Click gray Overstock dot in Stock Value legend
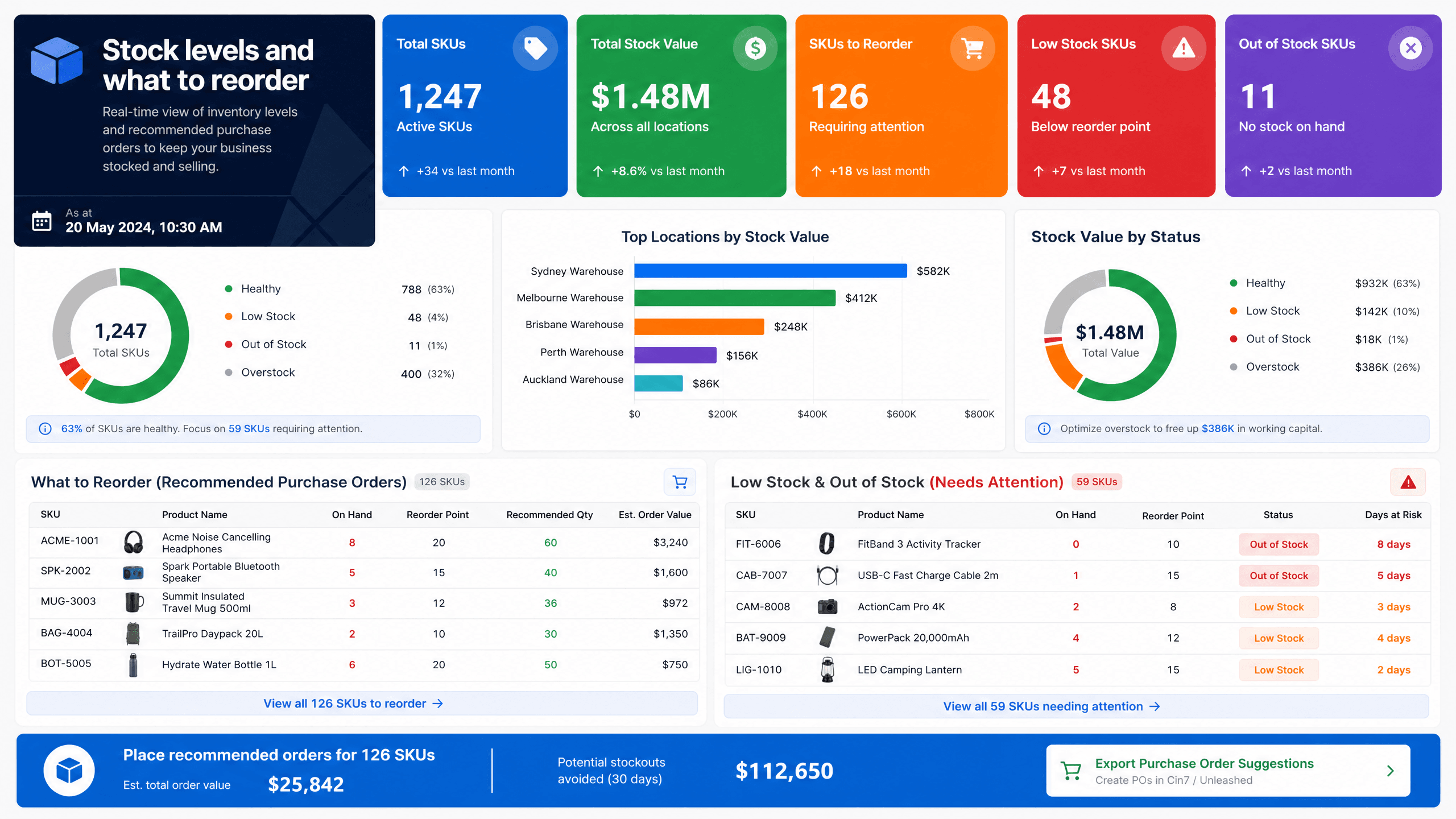Screen dimensions: 1456x819 click(1234, 367)
